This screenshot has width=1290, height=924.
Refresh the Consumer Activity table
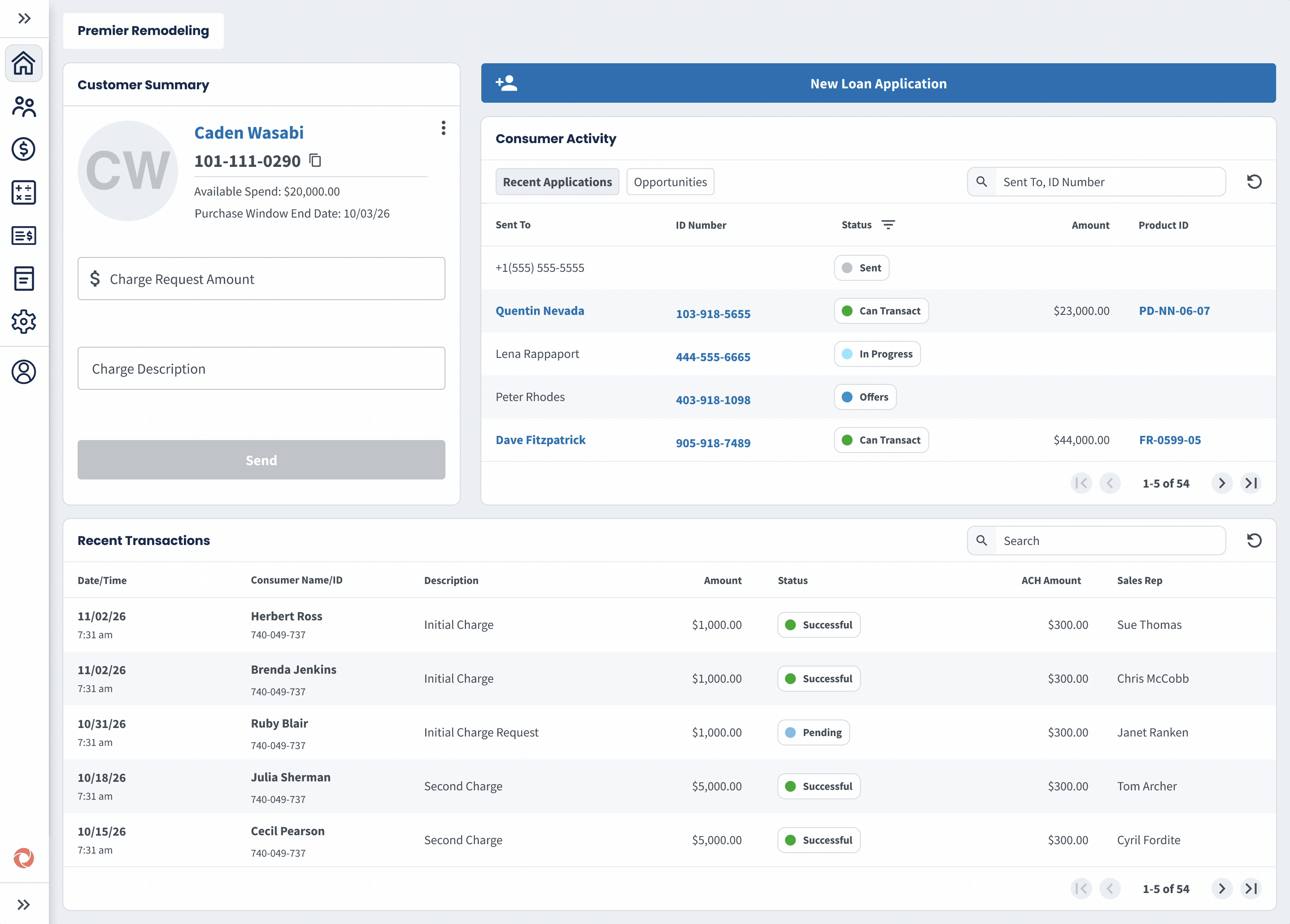click(x=1254, y=182)
